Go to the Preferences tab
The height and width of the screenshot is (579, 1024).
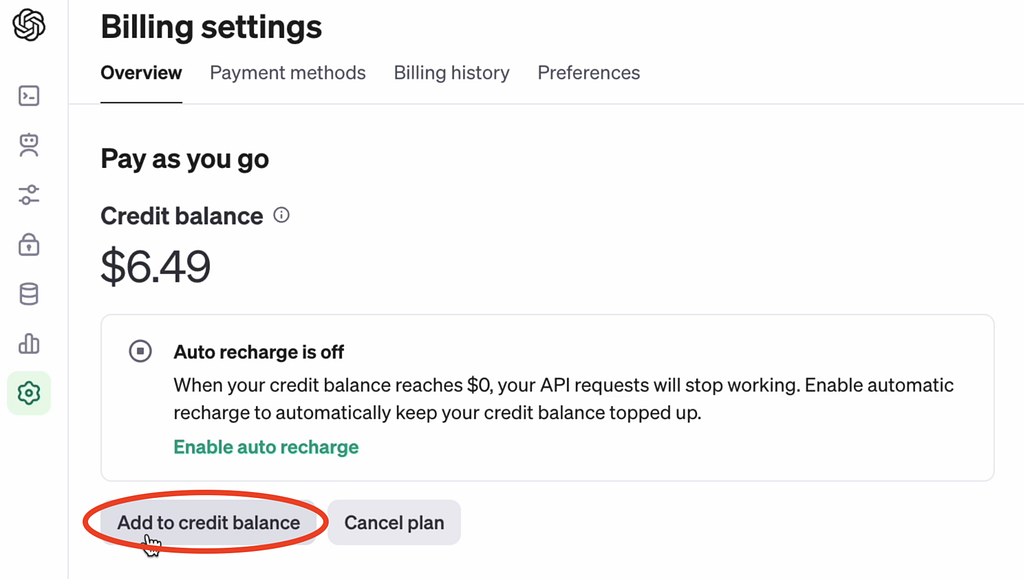tap(588, 72)
